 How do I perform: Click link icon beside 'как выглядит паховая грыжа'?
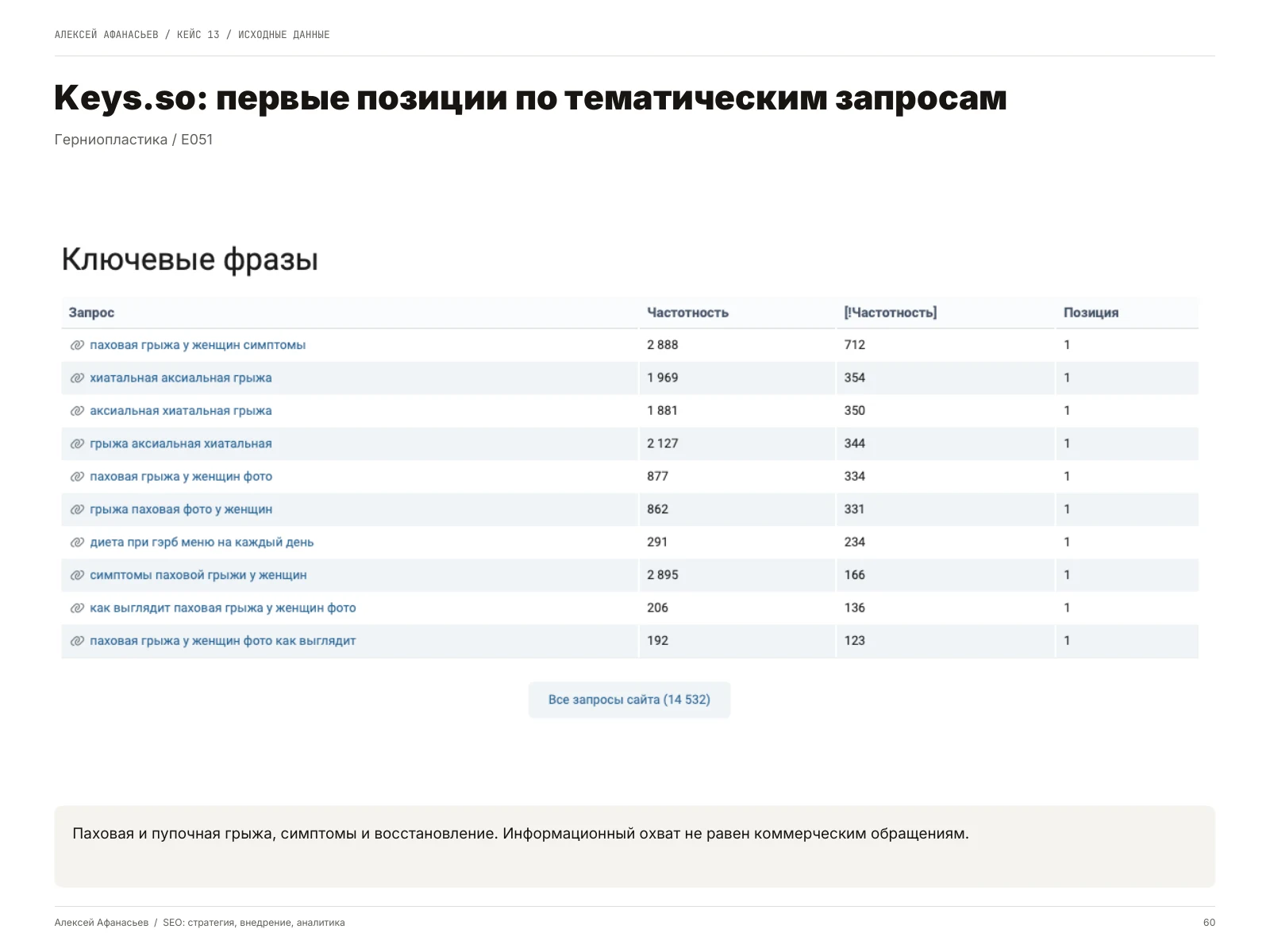pos(77,608)
